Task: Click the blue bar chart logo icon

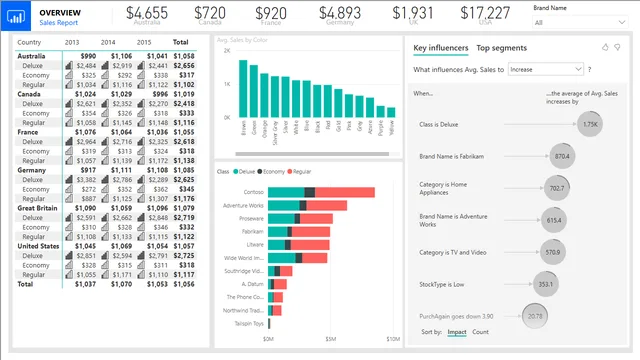Action: click(16, 16)
